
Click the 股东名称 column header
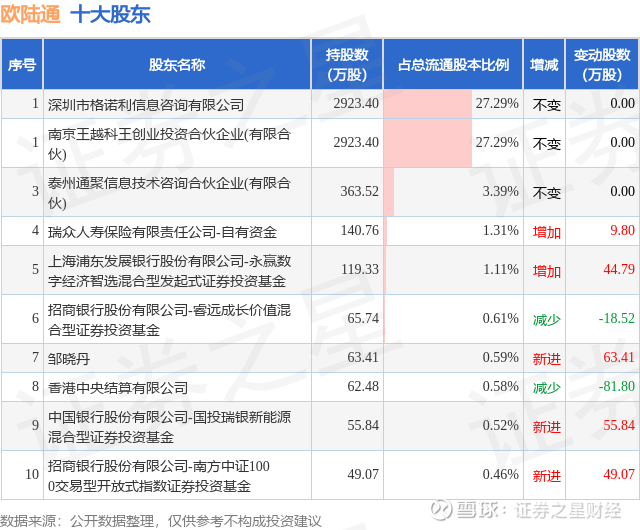pos(177,65)
